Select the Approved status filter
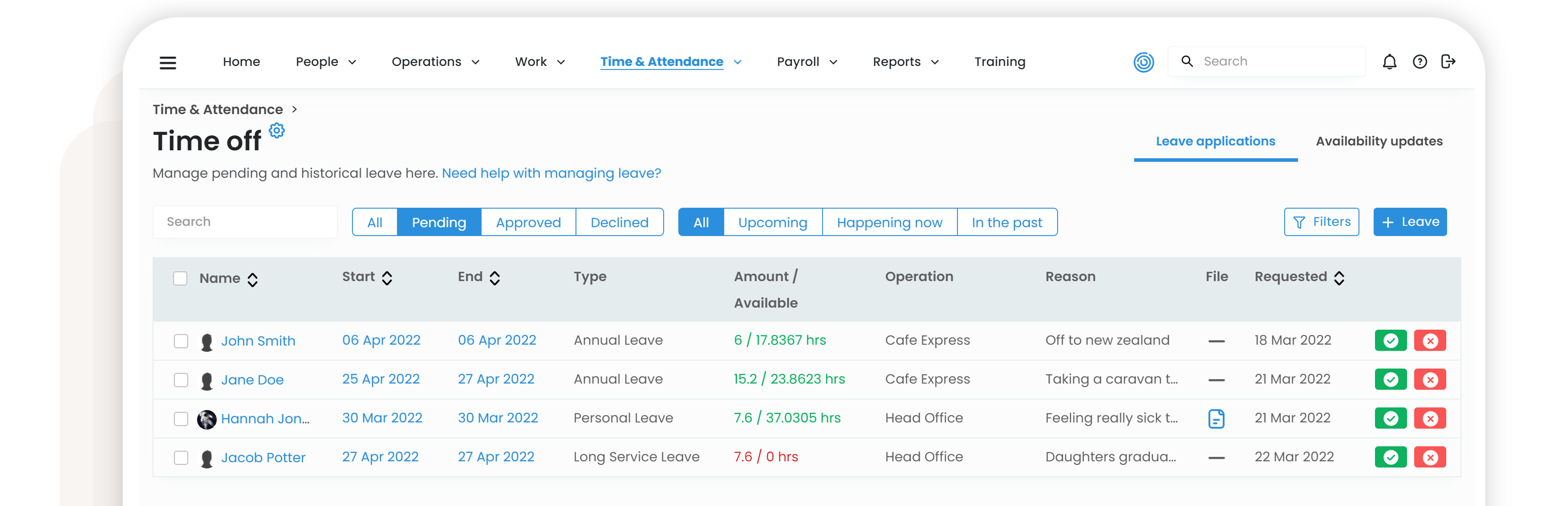The width and height of the screenshot is (1568, 506). point(528,222)
